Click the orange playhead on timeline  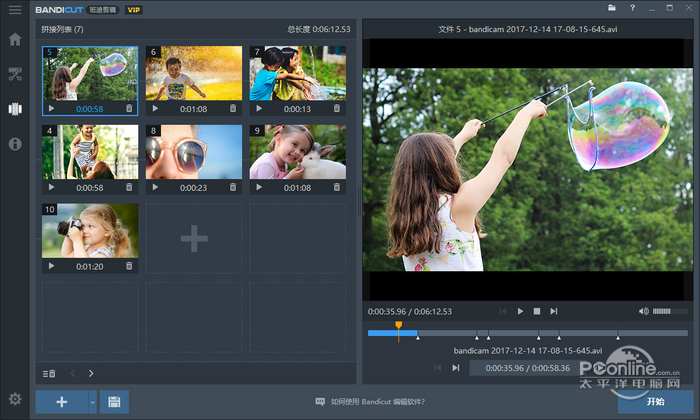pos(398,326)
